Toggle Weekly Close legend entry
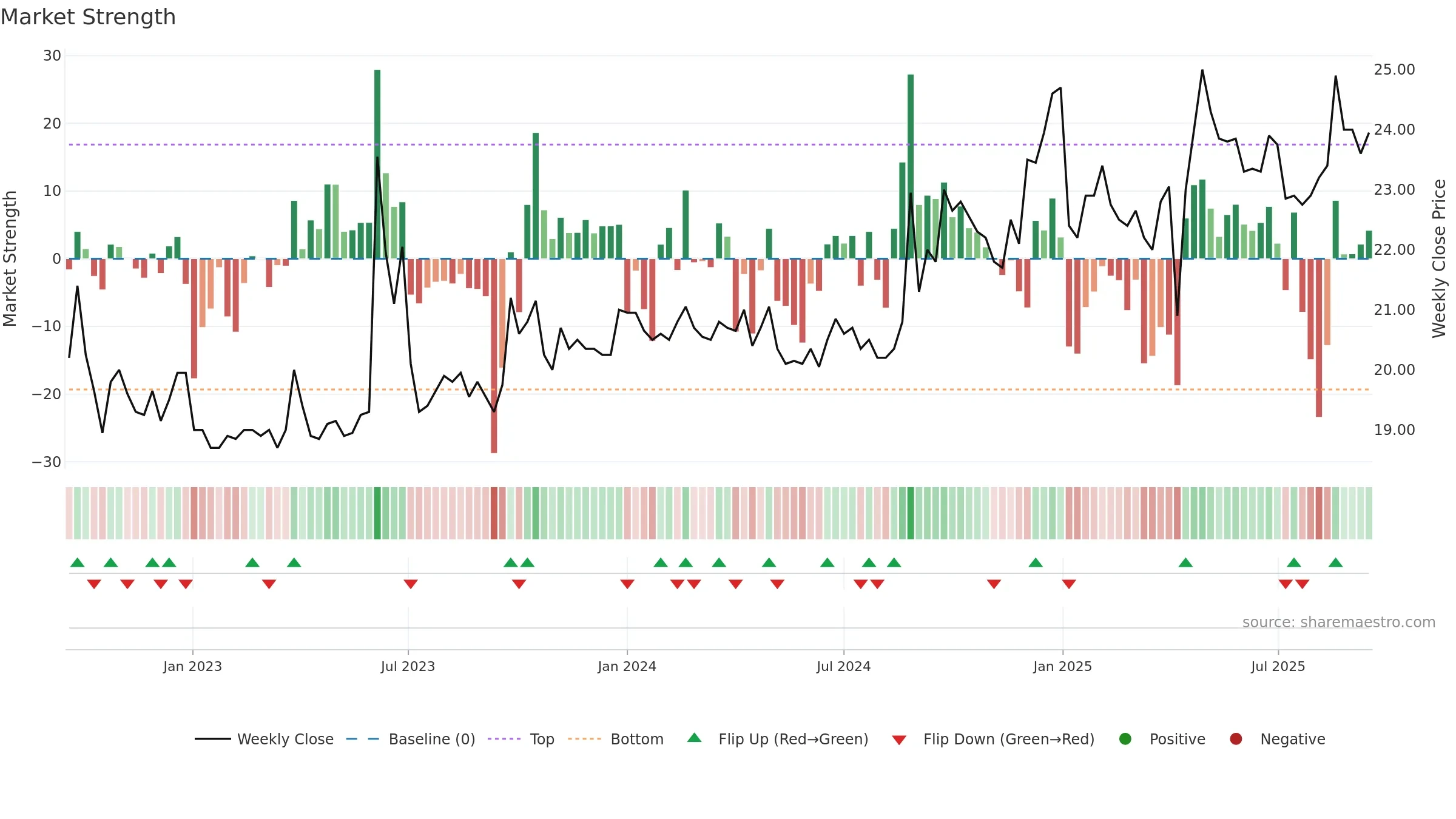 (264, 739)
